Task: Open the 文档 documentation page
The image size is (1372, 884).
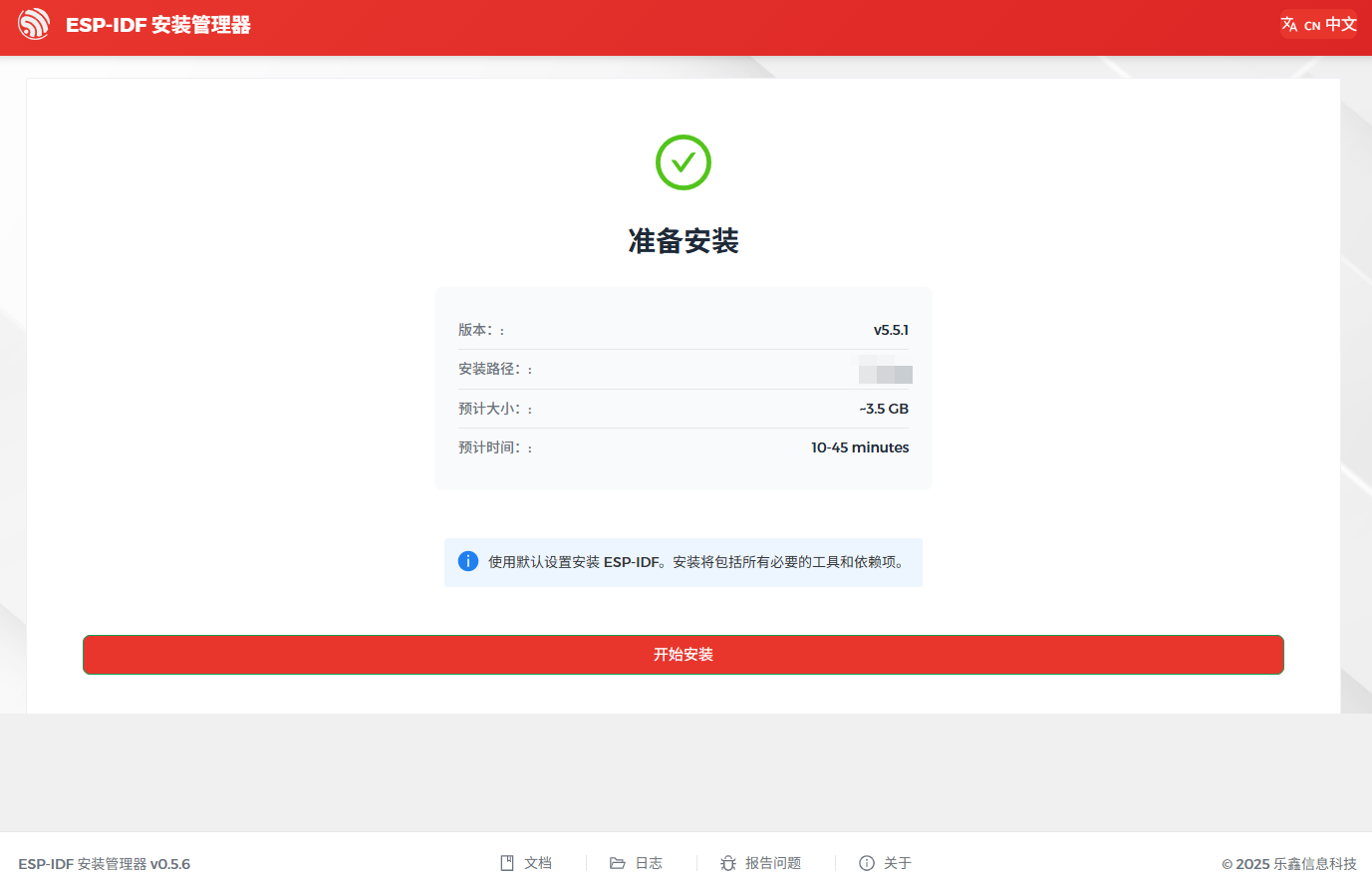Action: point(538,862)
